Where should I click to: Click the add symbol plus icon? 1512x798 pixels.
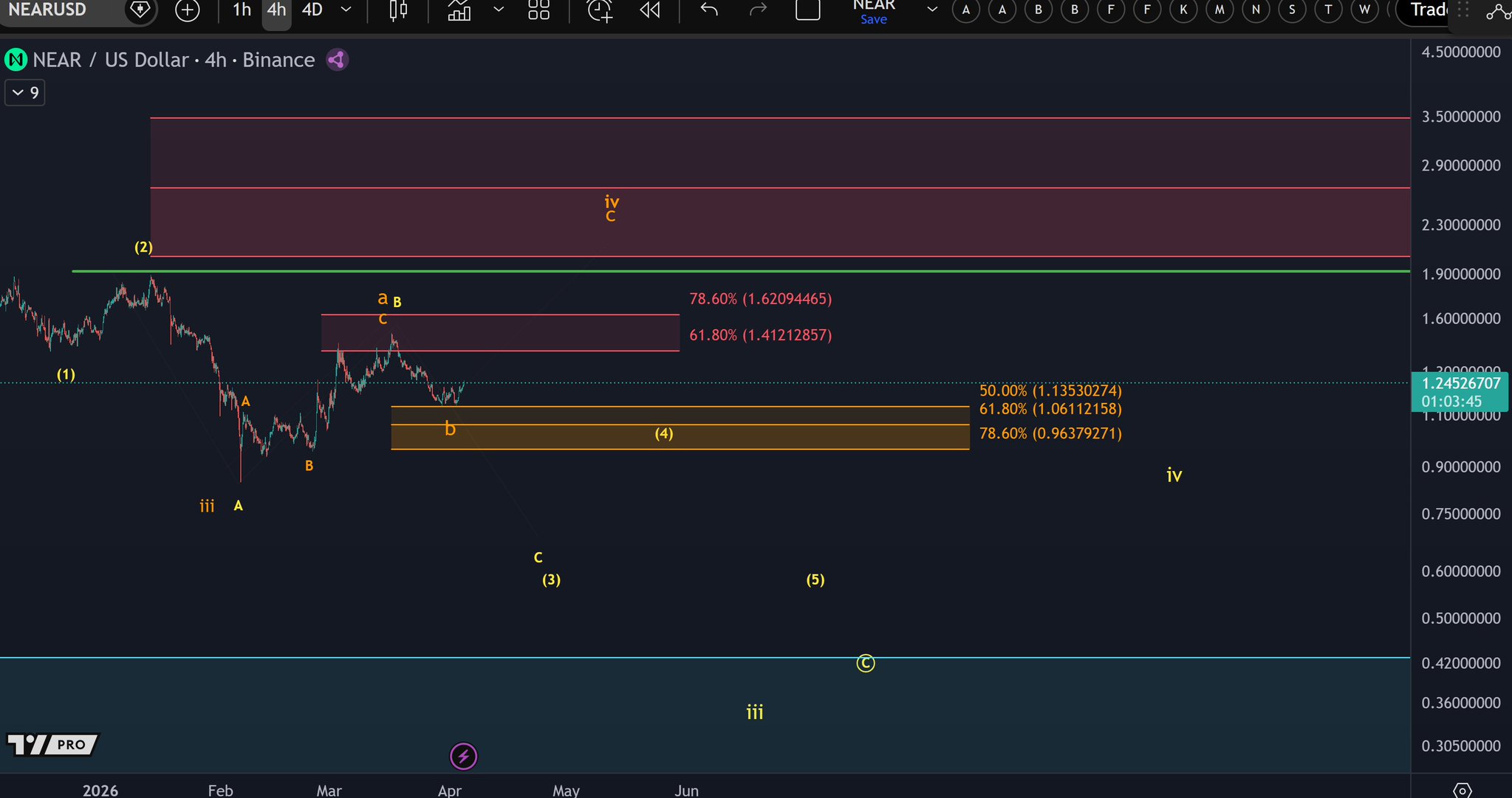pyautogui.click(x=188, y=10)
